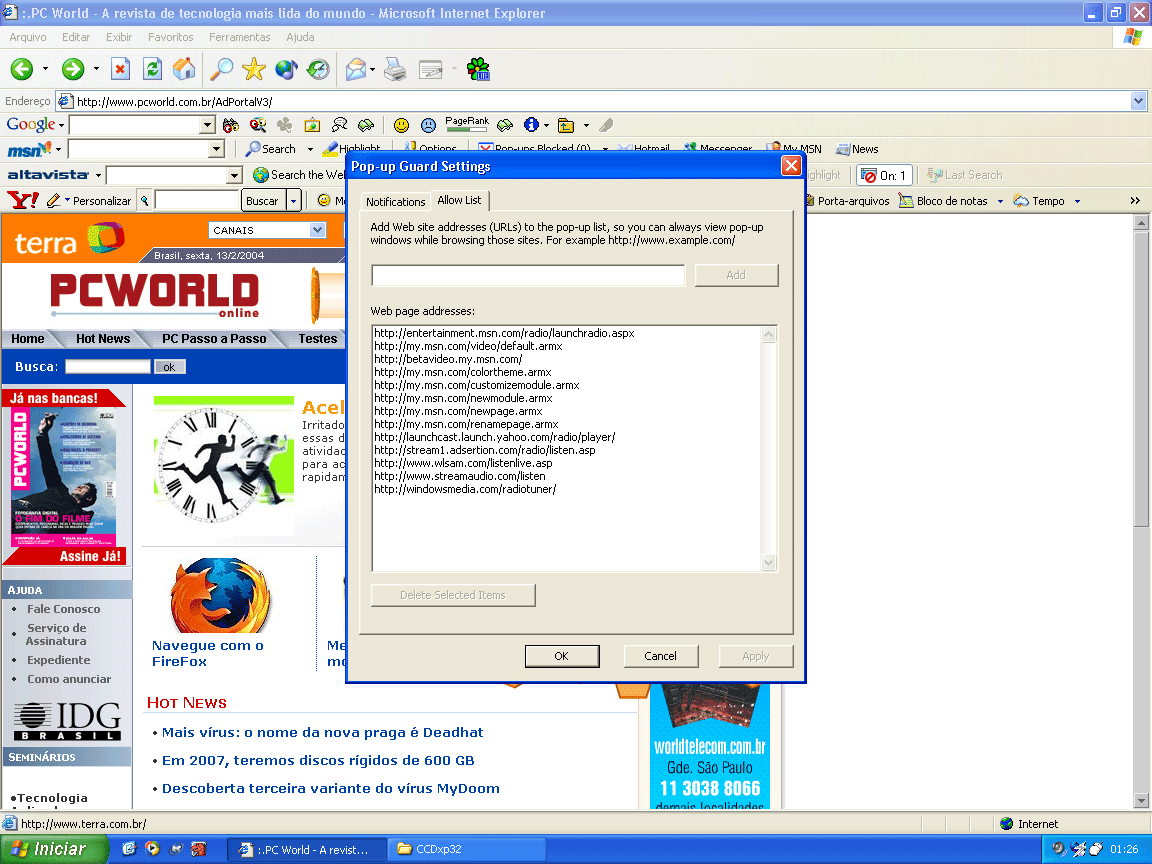The width and height of the screenshot is (1152, 864).
Task: Click Google toolbar yellow happy face vote
Action: coord(401,125)
